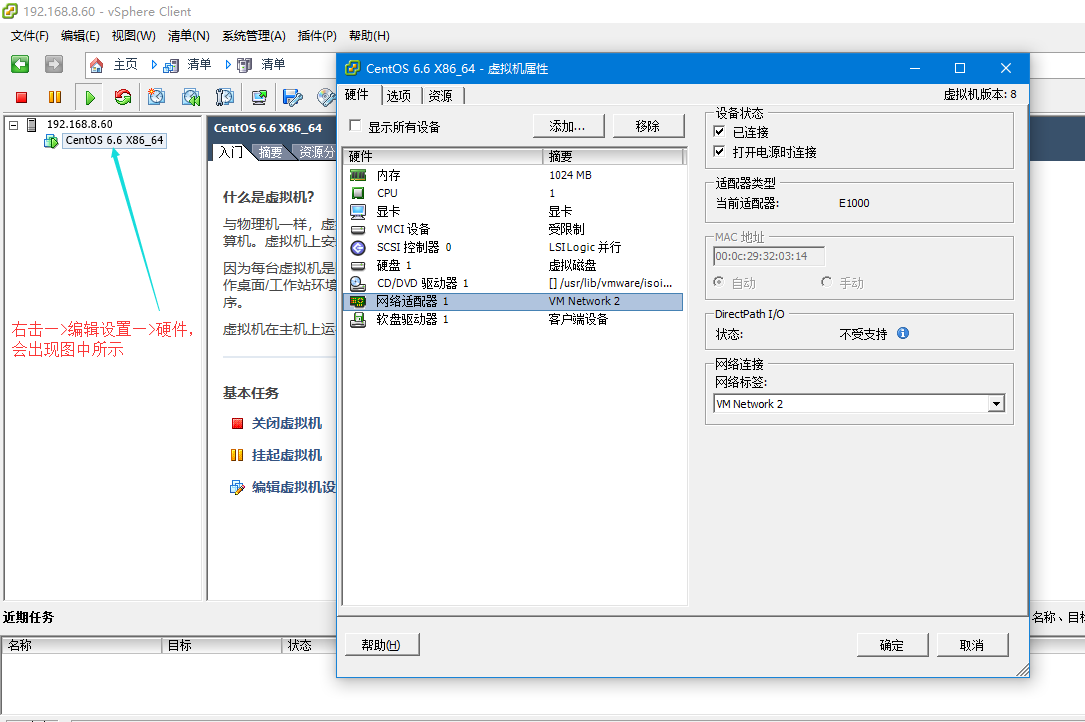
Task: Uncheck the 已连接 device status checkbox
Action: pyautogui.click(x=720, y=132)
